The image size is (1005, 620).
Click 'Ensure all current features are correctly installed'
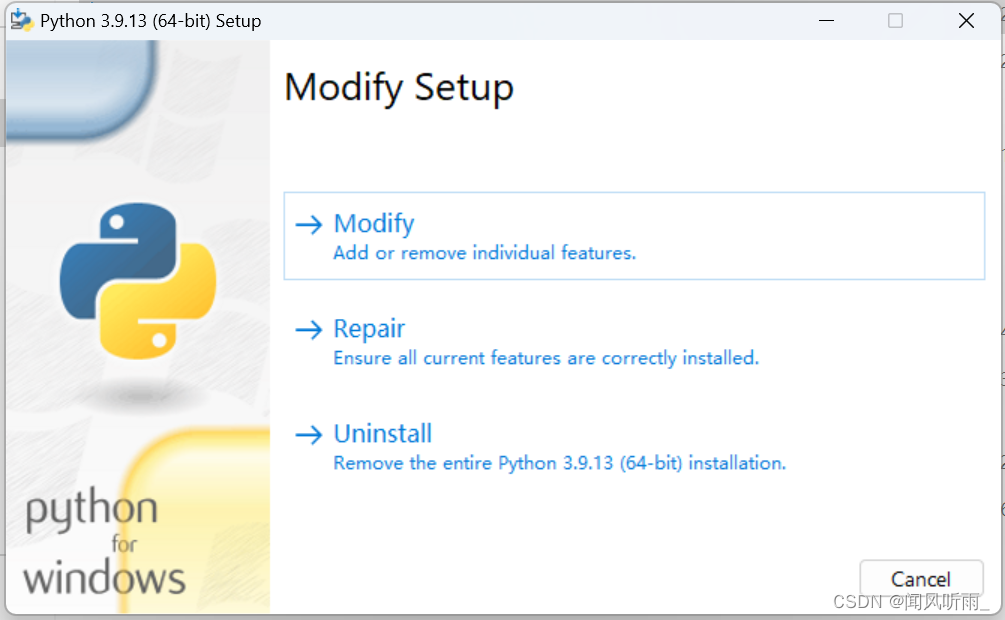tap(545, 358)
